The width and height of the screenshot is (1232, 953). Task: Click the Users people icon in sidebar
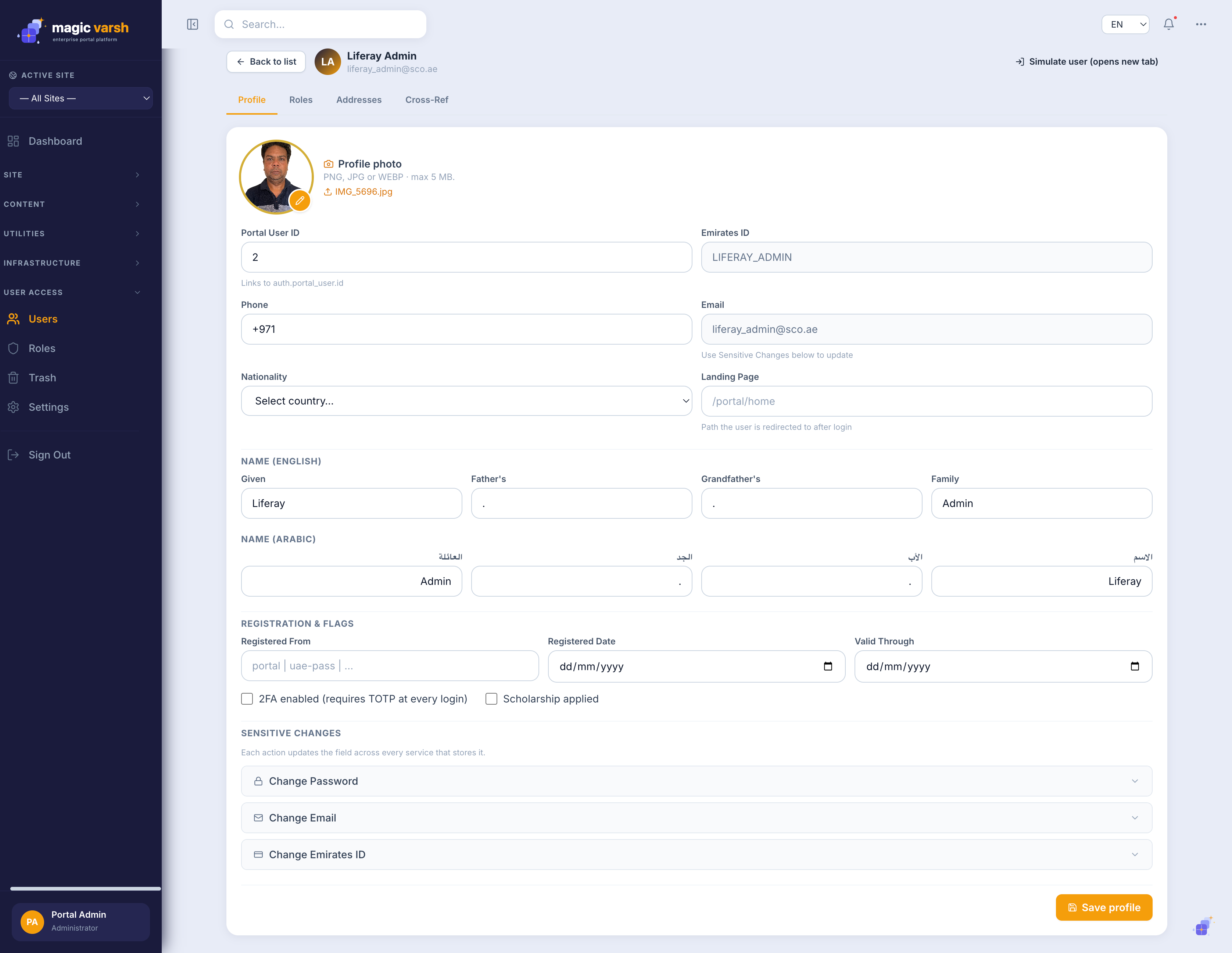coord(14,319)
